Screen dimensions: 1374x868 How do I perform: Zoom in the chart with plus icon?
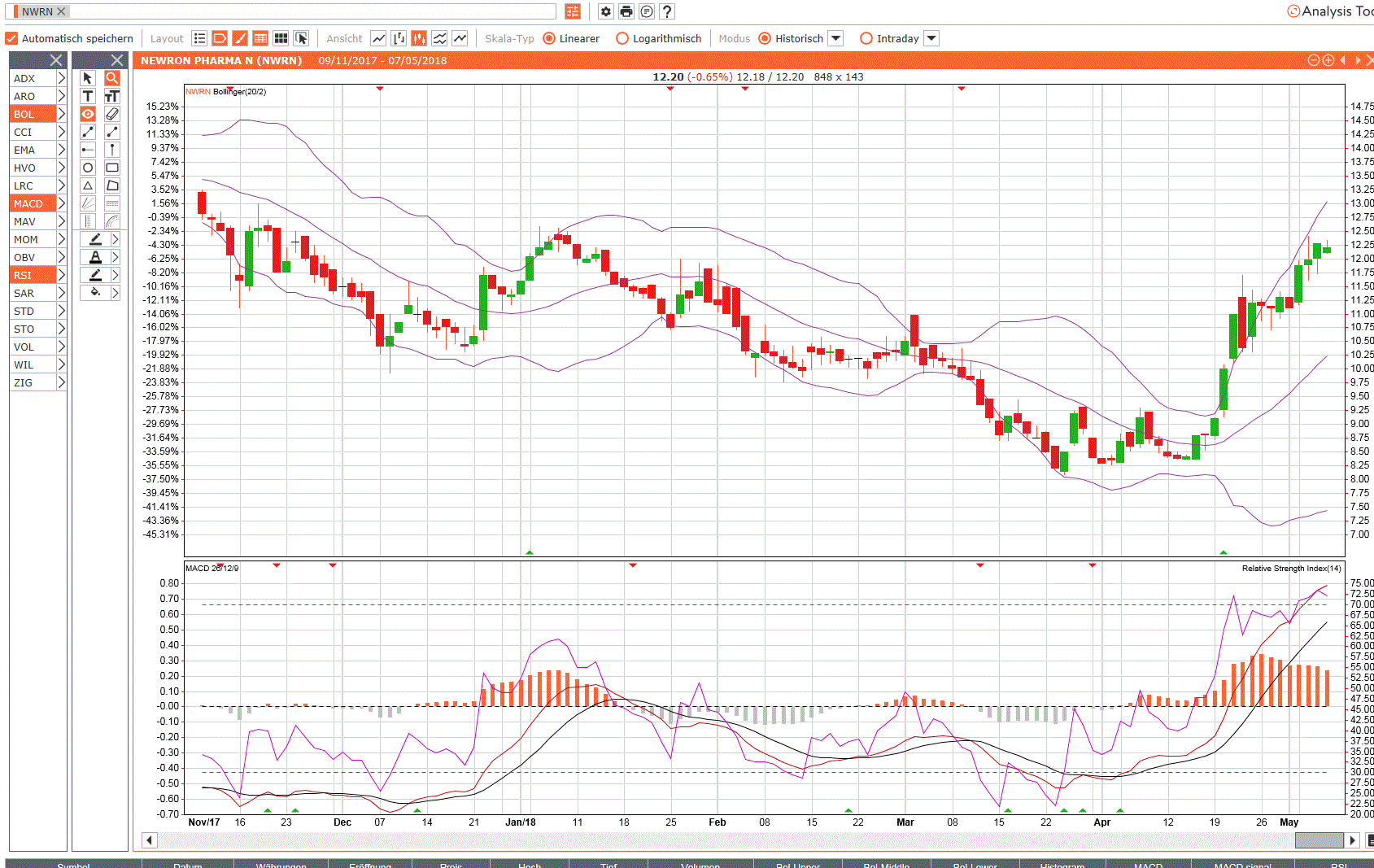[x=1328, y=60]
